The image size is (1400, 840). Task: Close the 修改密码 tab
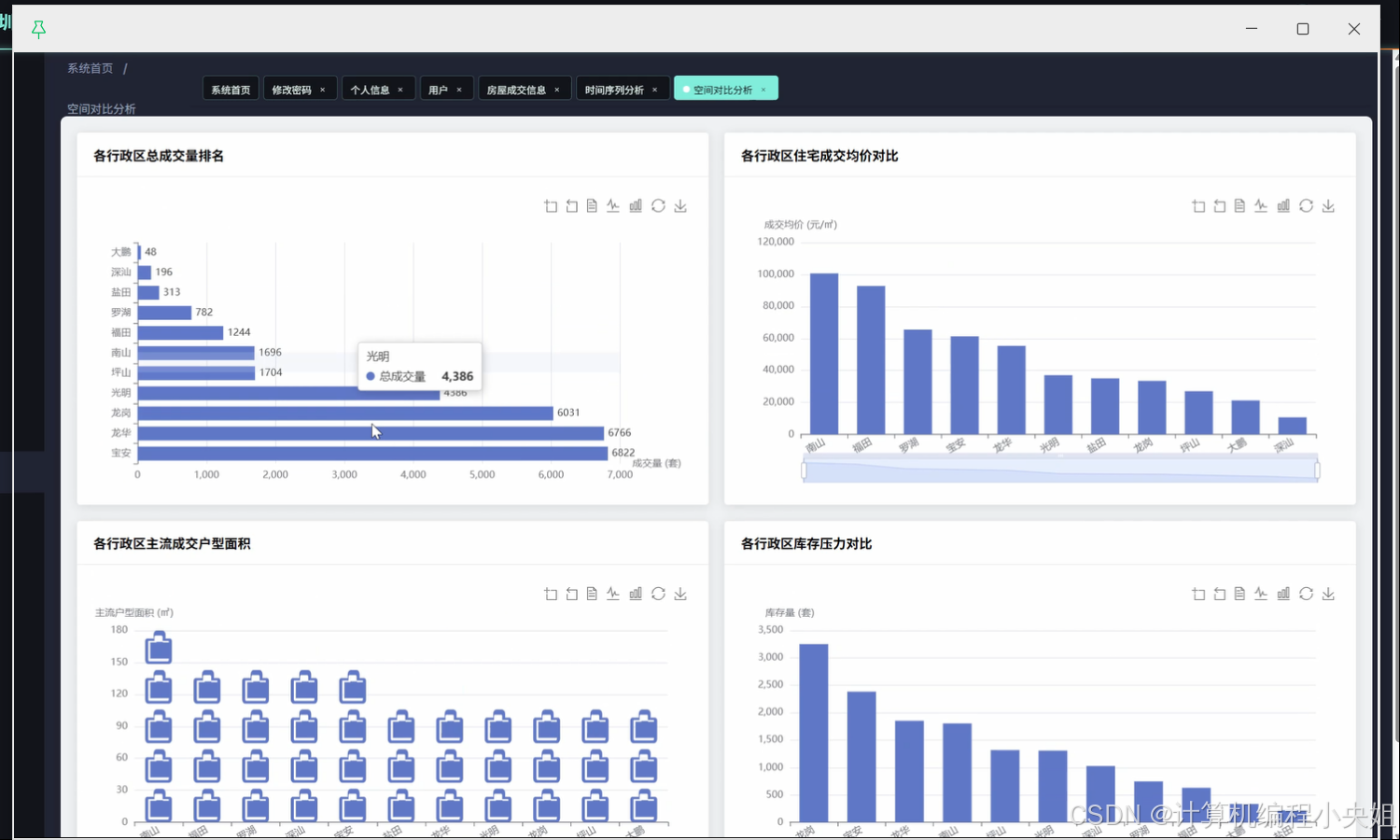pyautogui.click(x=323, y=90)
